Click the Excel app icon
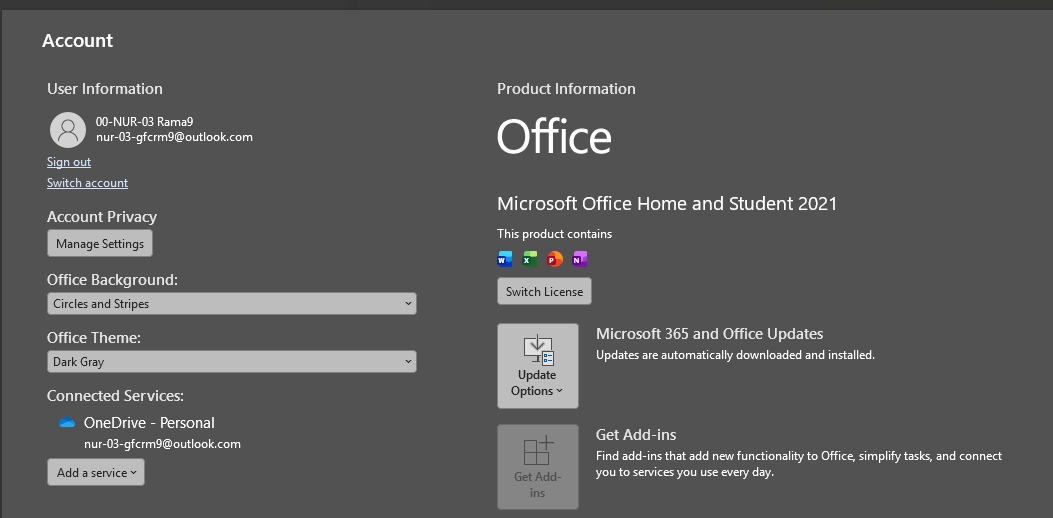The height and width of the screenshot is (518, 1053). (530, 260)
